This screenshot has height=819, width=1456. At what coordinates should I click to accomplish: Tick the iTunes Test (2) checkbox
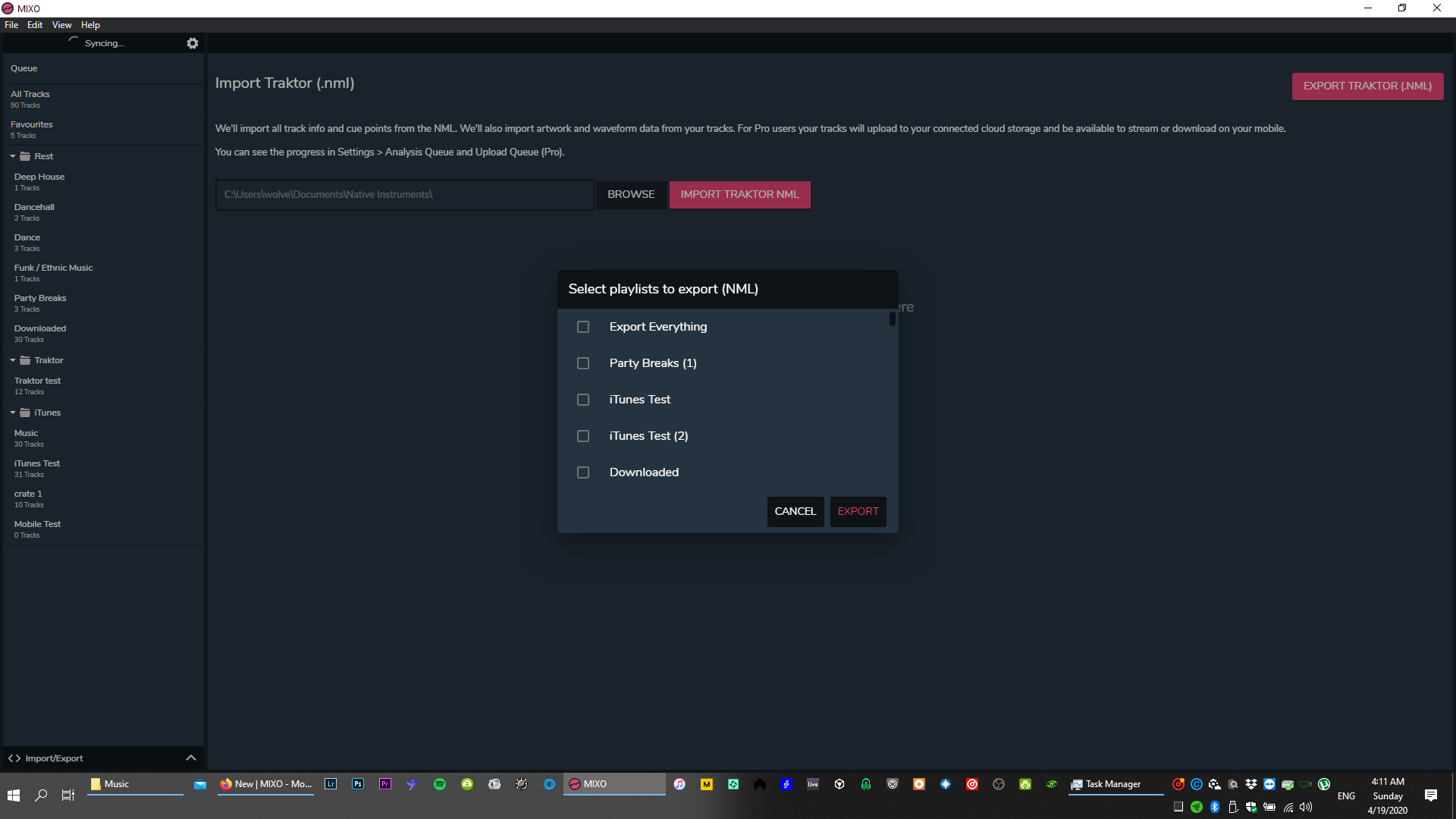coord(583,436)
